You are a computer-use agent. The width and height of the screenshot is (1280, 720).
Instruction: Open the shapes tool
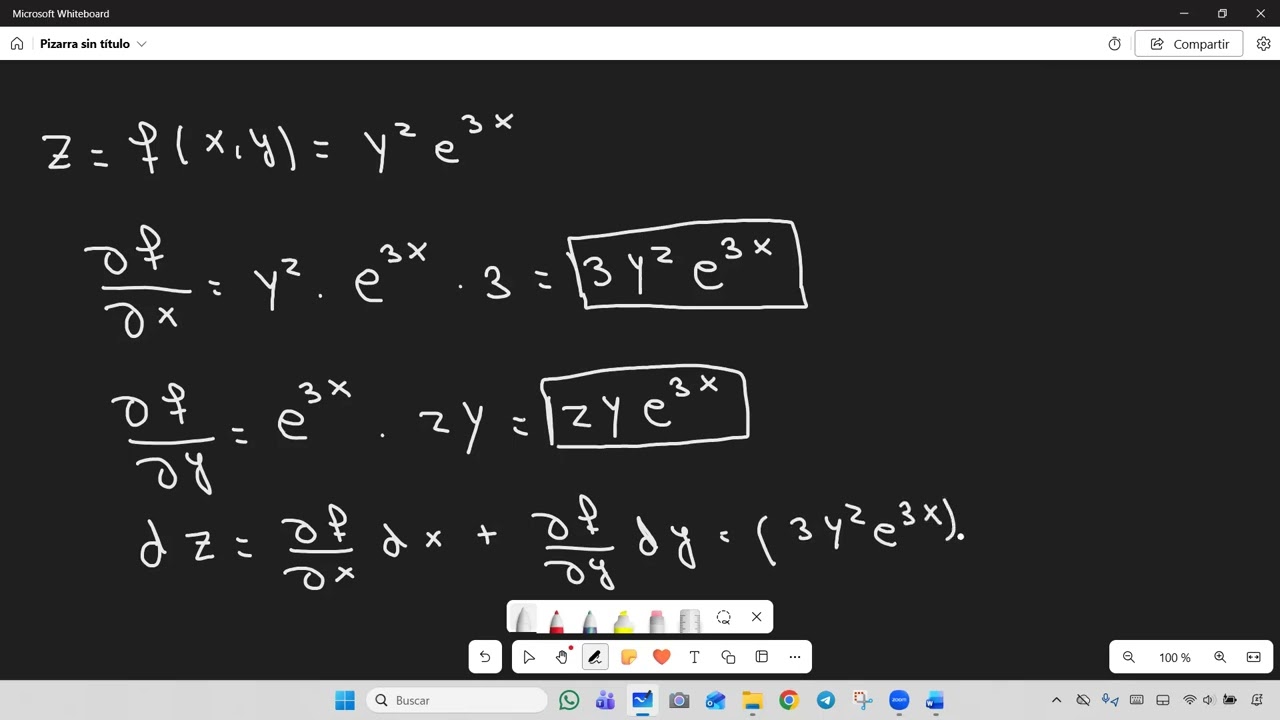(x=728, y=657)
